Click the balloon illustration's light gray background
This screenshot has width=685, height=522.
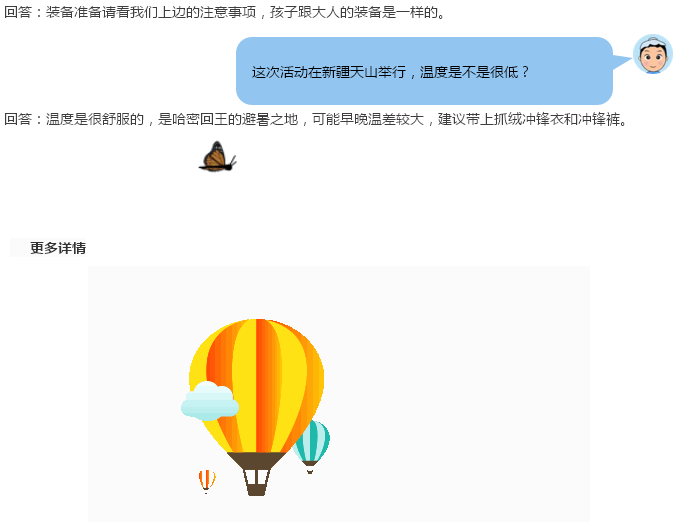point(459,393)
